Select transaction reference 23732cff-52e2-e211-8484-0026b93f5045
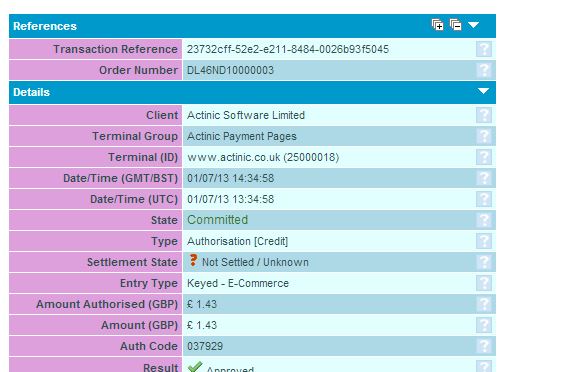Viewport: 570px width, 372px height. point(288,49)
